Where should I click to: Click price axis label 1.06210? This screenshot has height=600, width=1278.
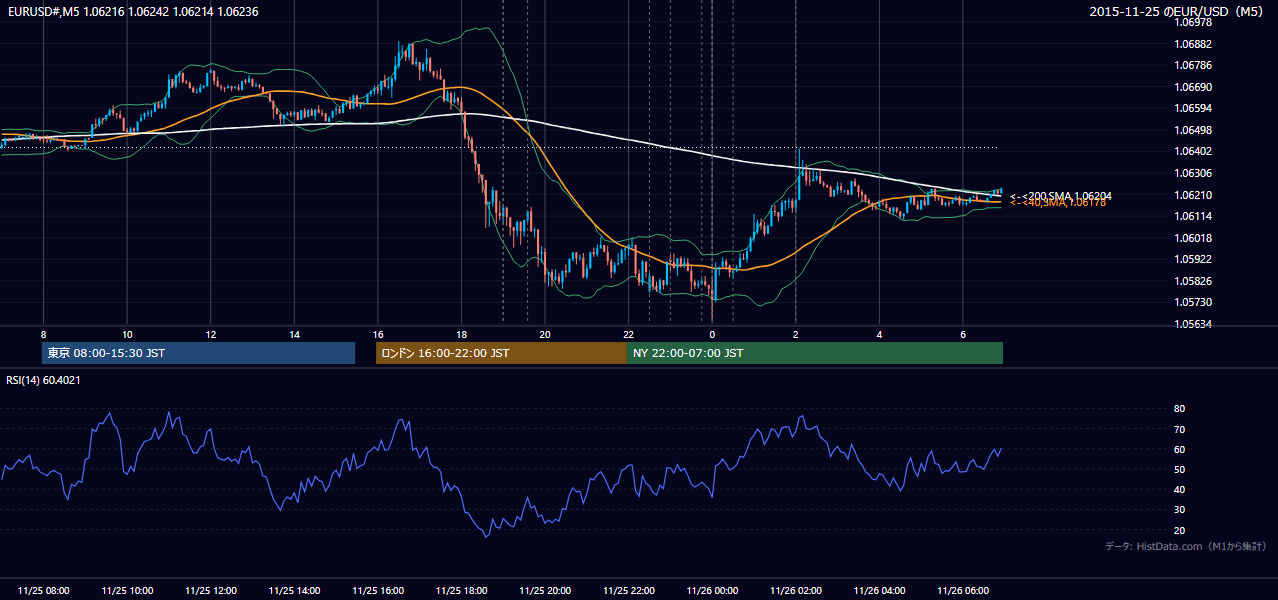[x=1193, y=195]
